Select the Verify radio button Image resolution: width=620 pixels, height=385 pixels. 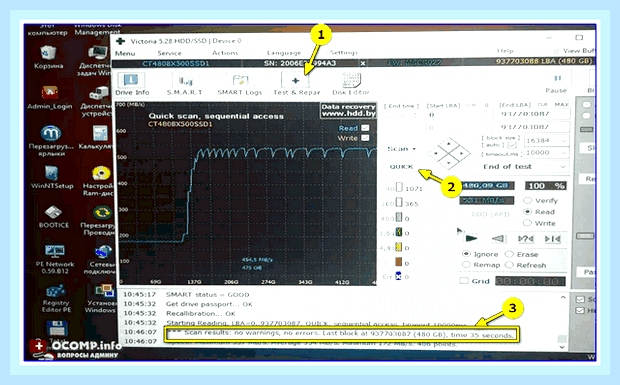527,200
